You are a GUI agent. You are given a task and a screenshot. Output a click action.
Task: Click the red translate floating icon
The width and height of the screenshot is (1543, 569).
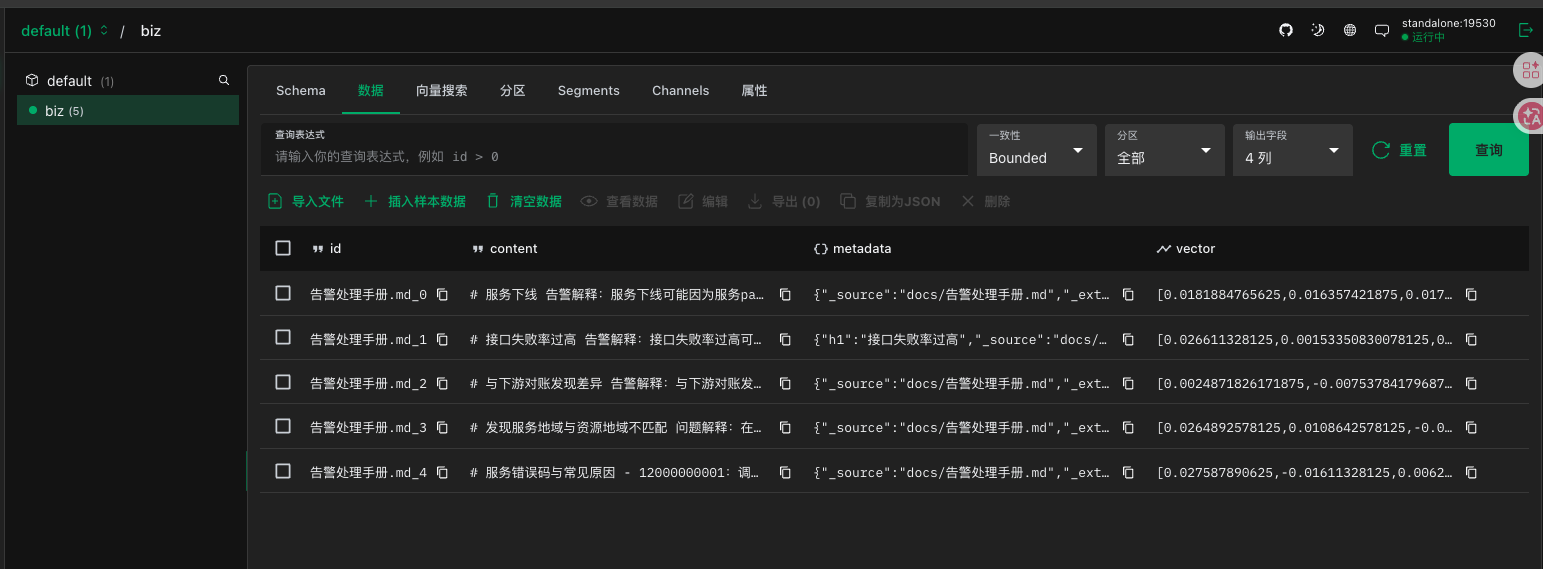click(1530, 116)
